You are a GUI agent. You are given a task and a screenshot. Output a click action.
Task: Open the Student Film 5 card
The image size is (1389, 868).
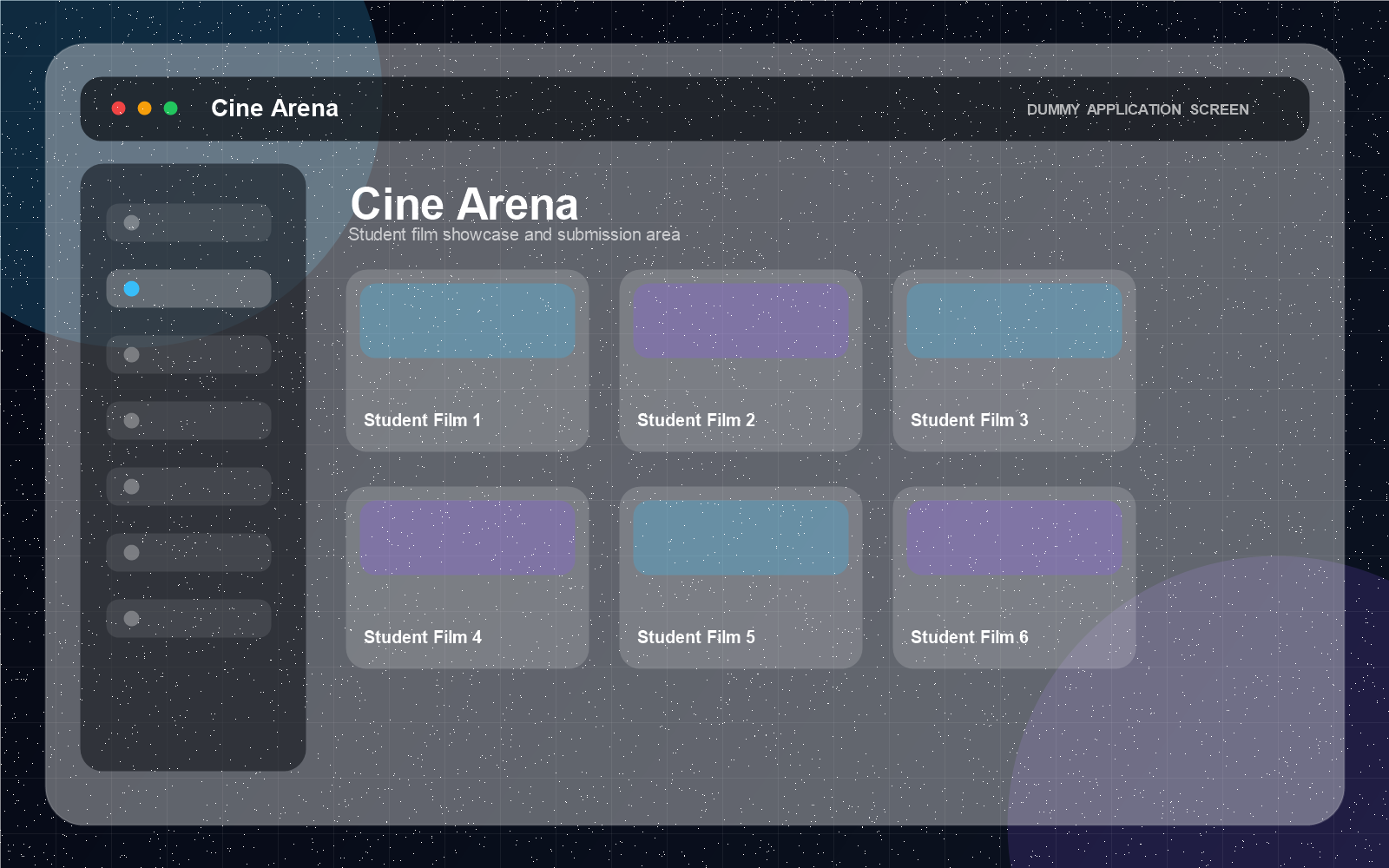(741, 577)
